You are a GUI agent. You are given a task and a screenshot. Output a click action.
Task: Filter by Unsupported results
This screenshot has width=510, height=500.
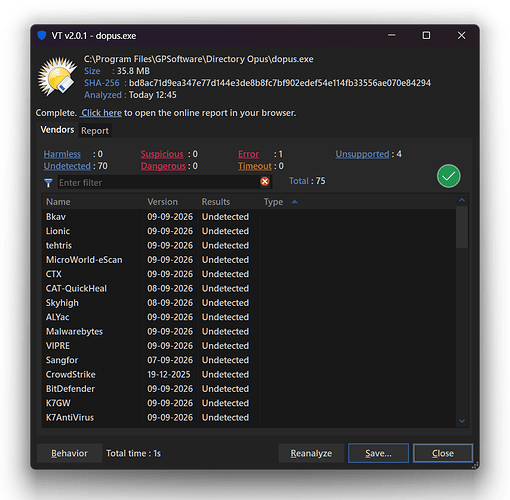pos(362,154)
